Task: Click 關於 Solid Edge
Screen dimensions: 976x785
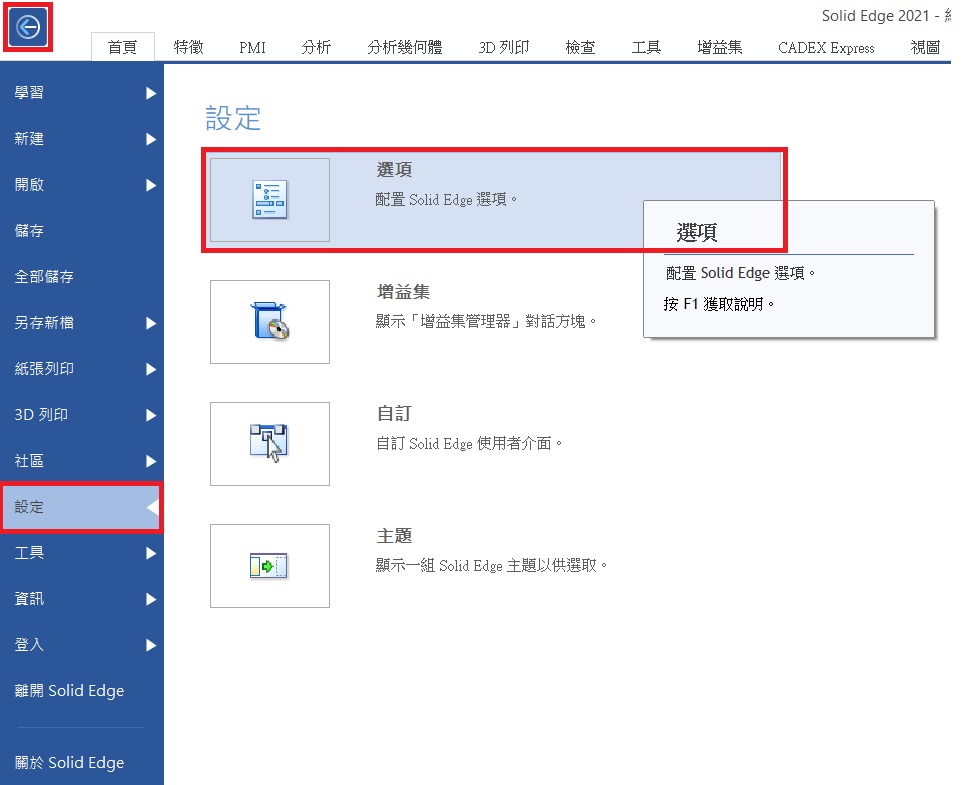Action: pos(82,763)
